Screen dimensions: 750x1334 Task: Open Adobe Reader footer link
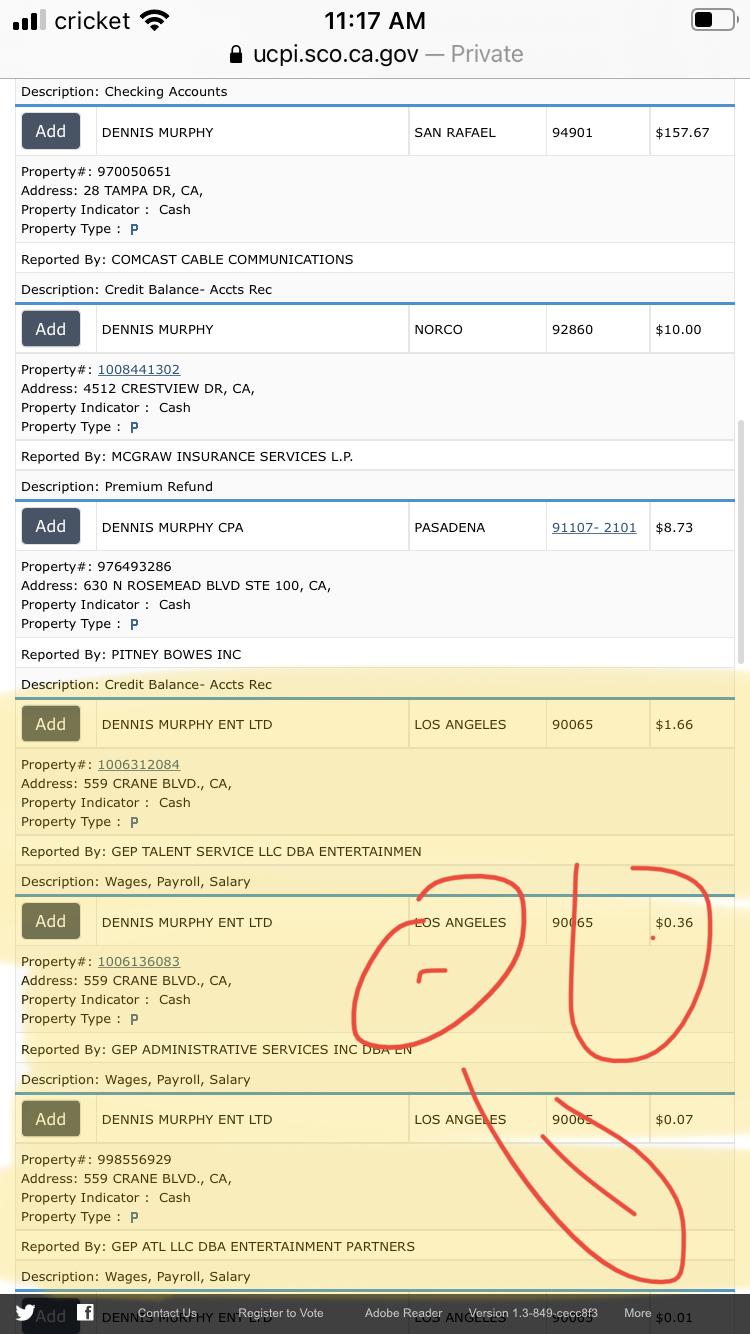point(403,1313)
